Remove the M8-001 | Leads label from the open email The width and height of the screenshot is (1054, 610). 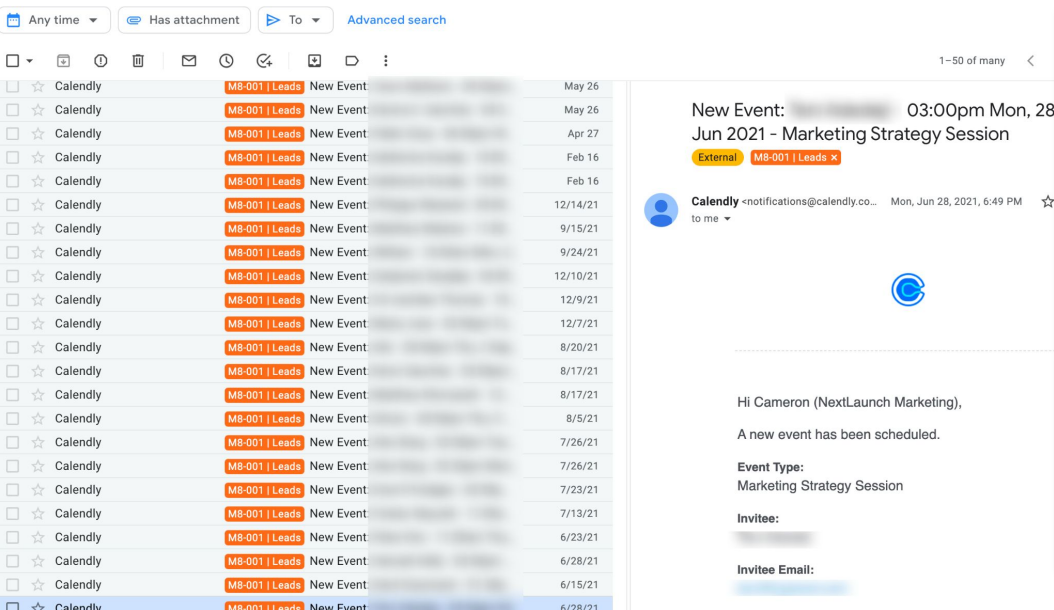click(835, 158)
